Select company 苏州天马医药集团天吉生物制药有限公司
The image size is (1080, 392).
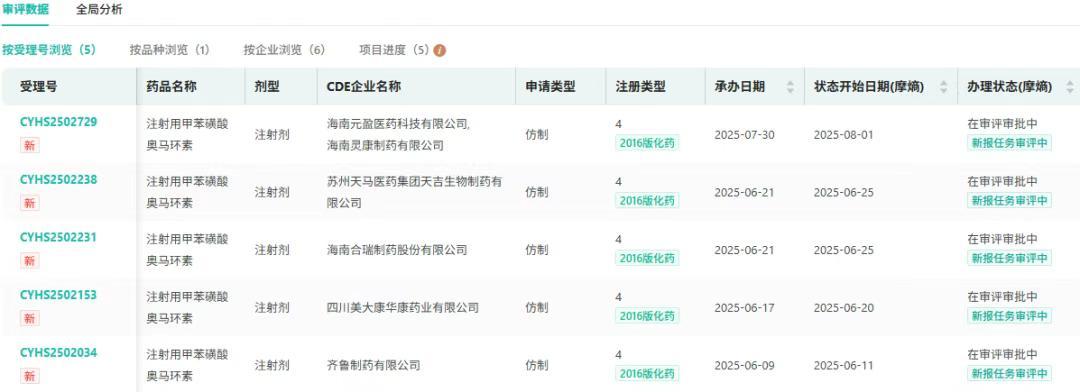point(414,192)
